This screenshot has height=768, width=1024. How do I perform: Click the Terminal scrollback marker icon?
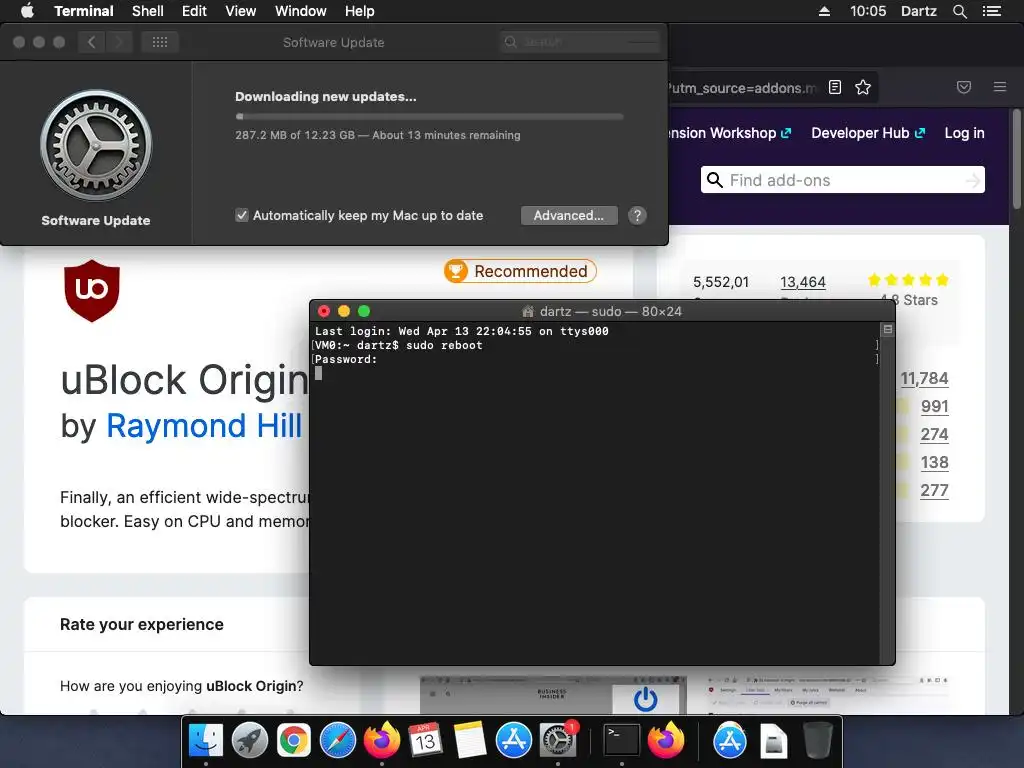888,330
